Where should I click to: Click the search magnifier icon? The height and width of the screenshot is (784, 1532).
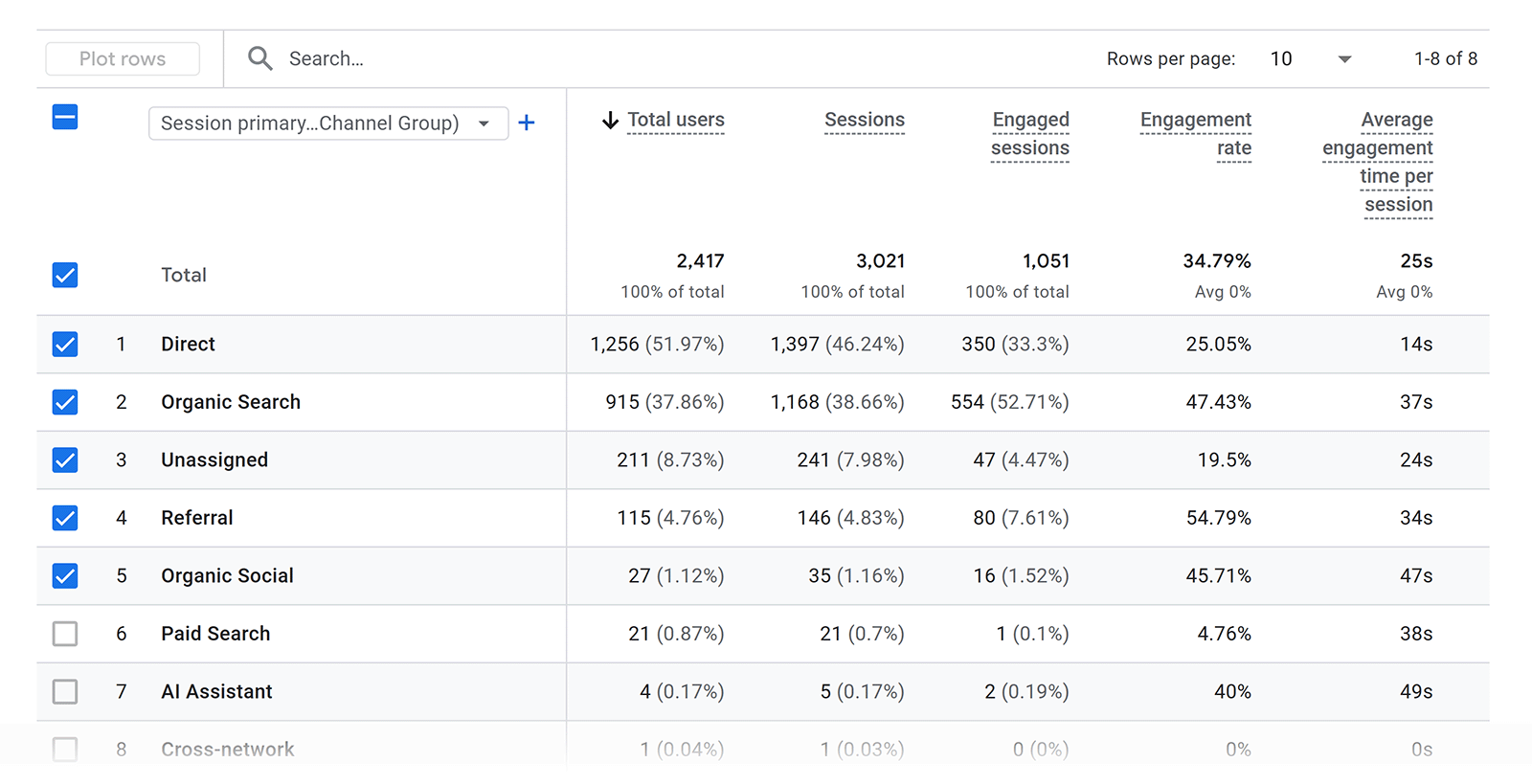pyautogui.click(x=259, y=58)
